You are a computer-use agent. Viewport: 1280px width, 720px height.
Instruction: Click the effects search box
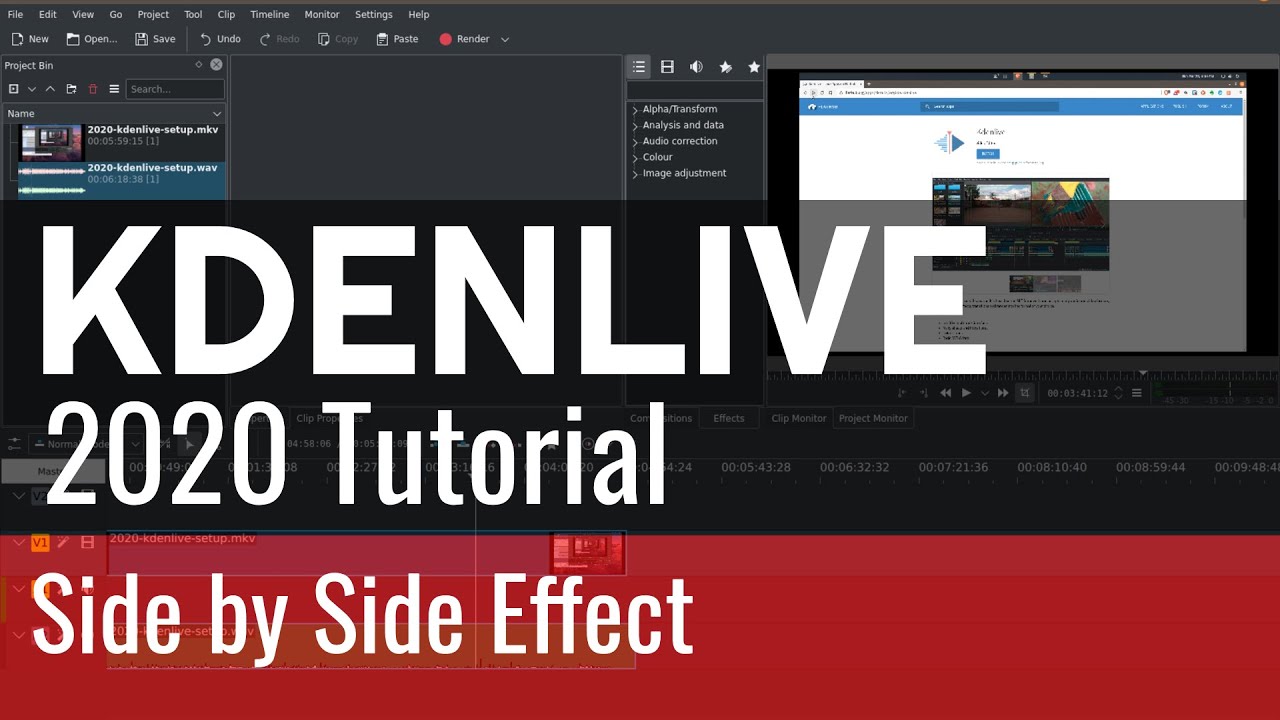tap(695, 90)
